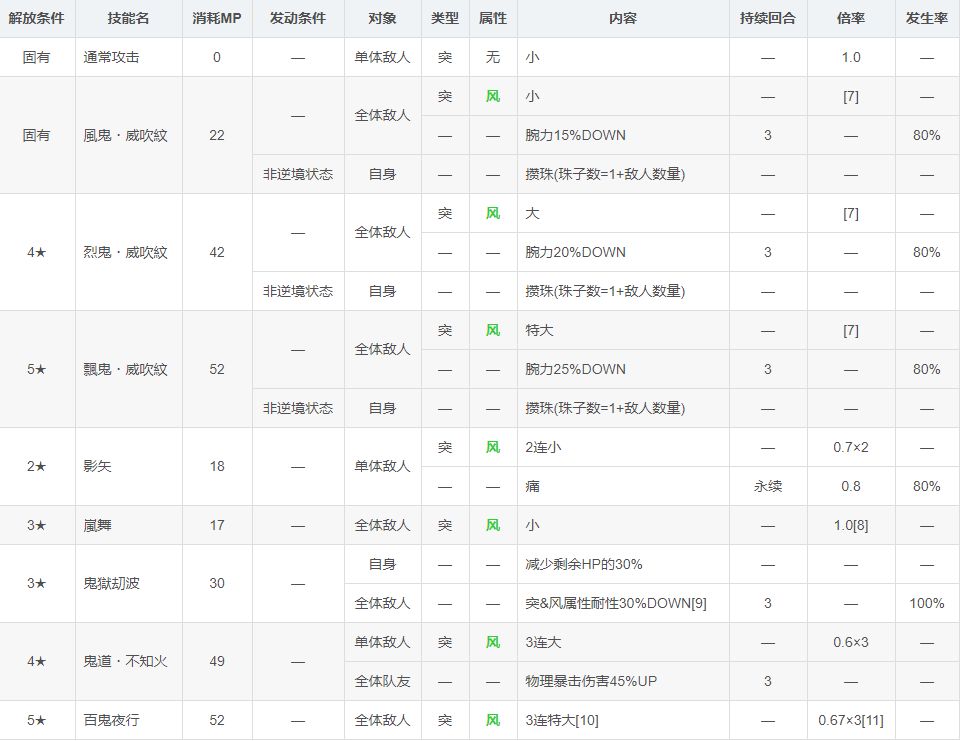Click the 内容 column header
Image resolution: width=962 pixels, height=741 pixels.
click(x=623, y=18)
